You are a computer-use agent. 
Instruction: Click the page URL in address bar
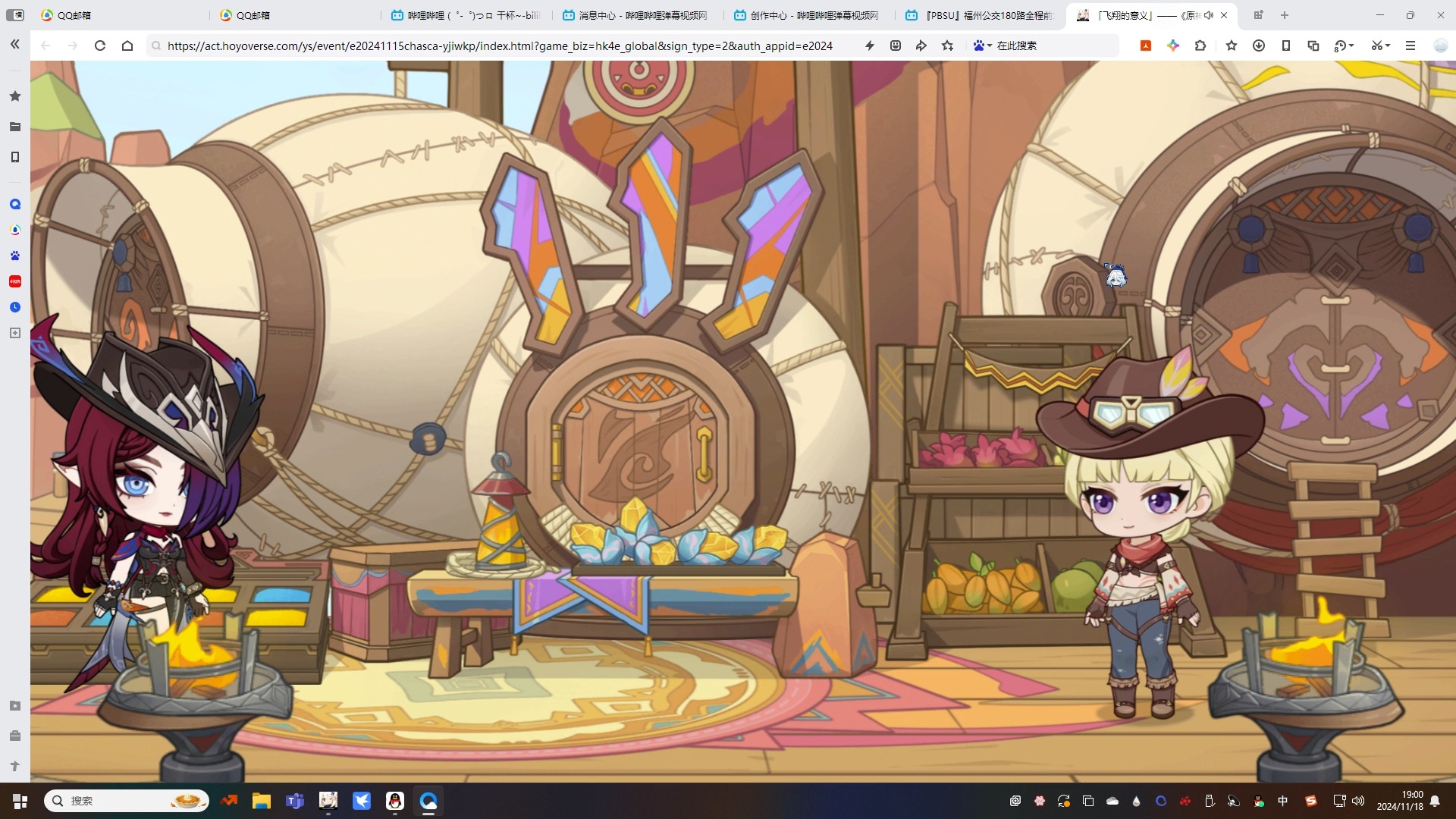(500, 45)
